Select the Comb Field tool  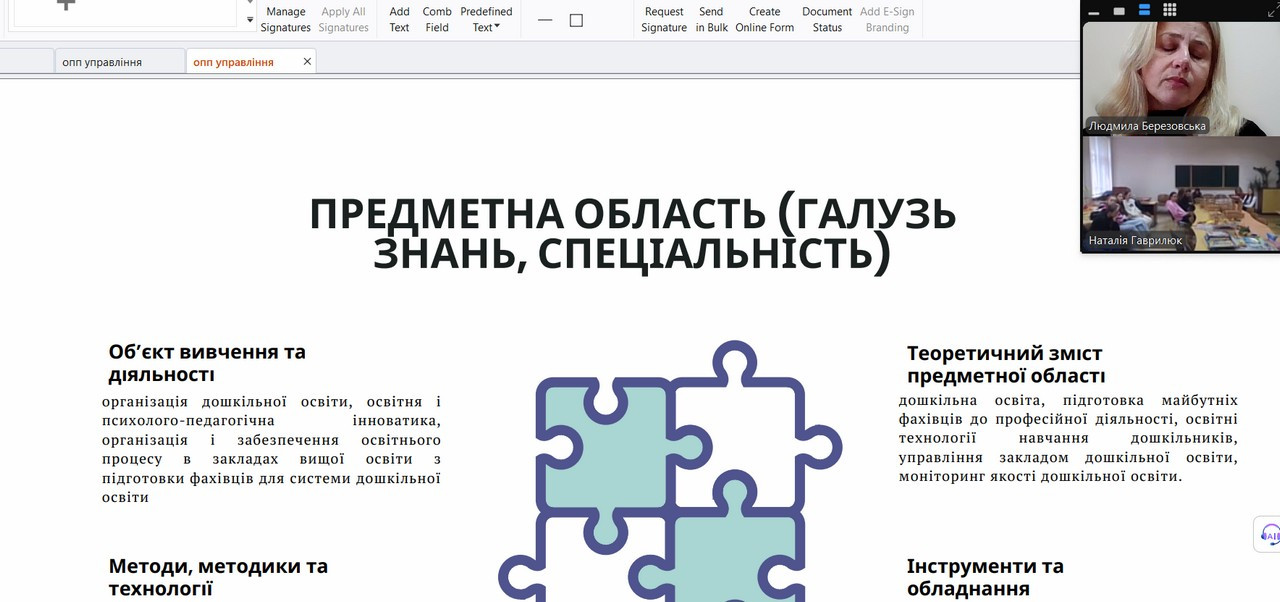[x=437, y=19]
